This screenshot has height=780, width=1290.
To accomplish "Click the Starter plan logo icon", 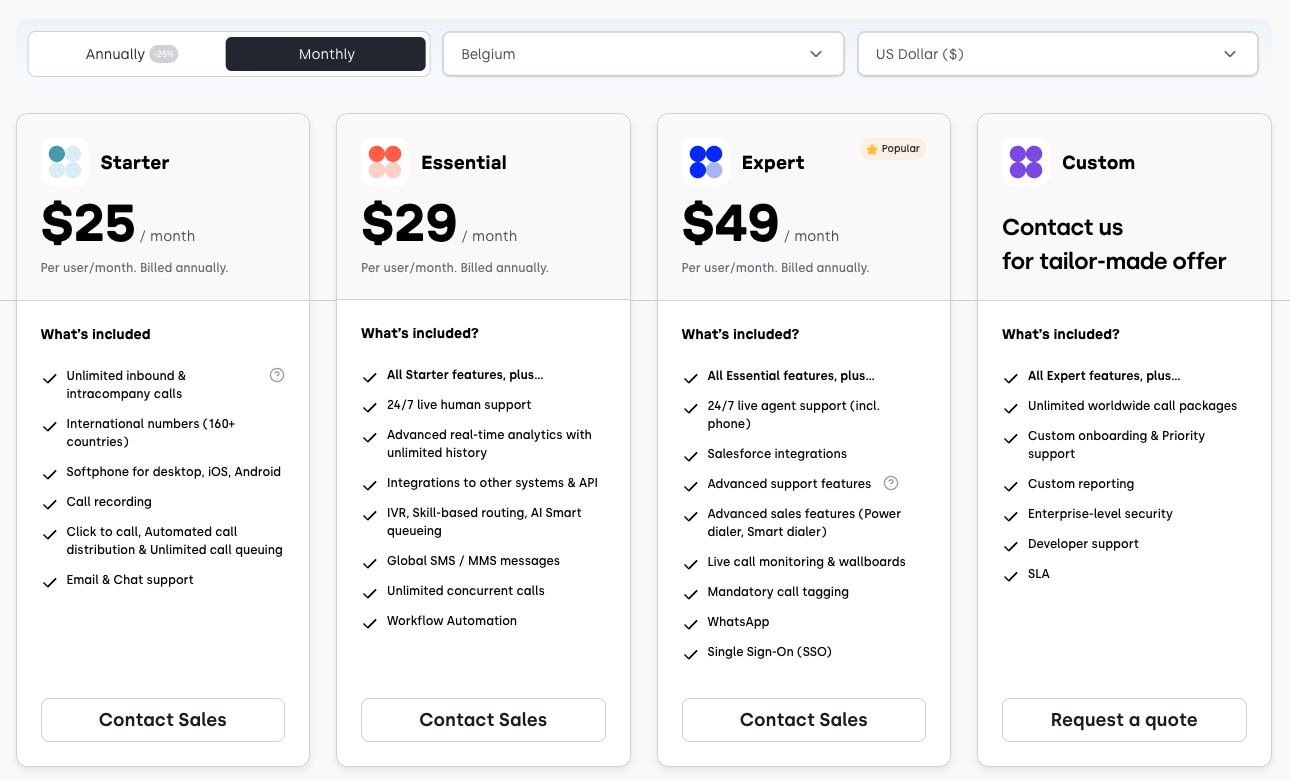I will coord(65,162).
